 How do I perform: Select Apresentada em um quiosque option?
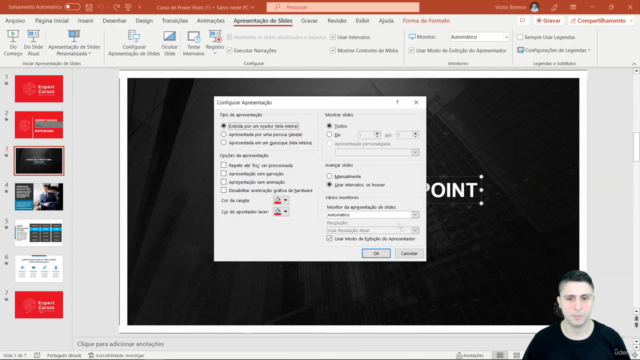pyautogui.click(x=224, y=143)
